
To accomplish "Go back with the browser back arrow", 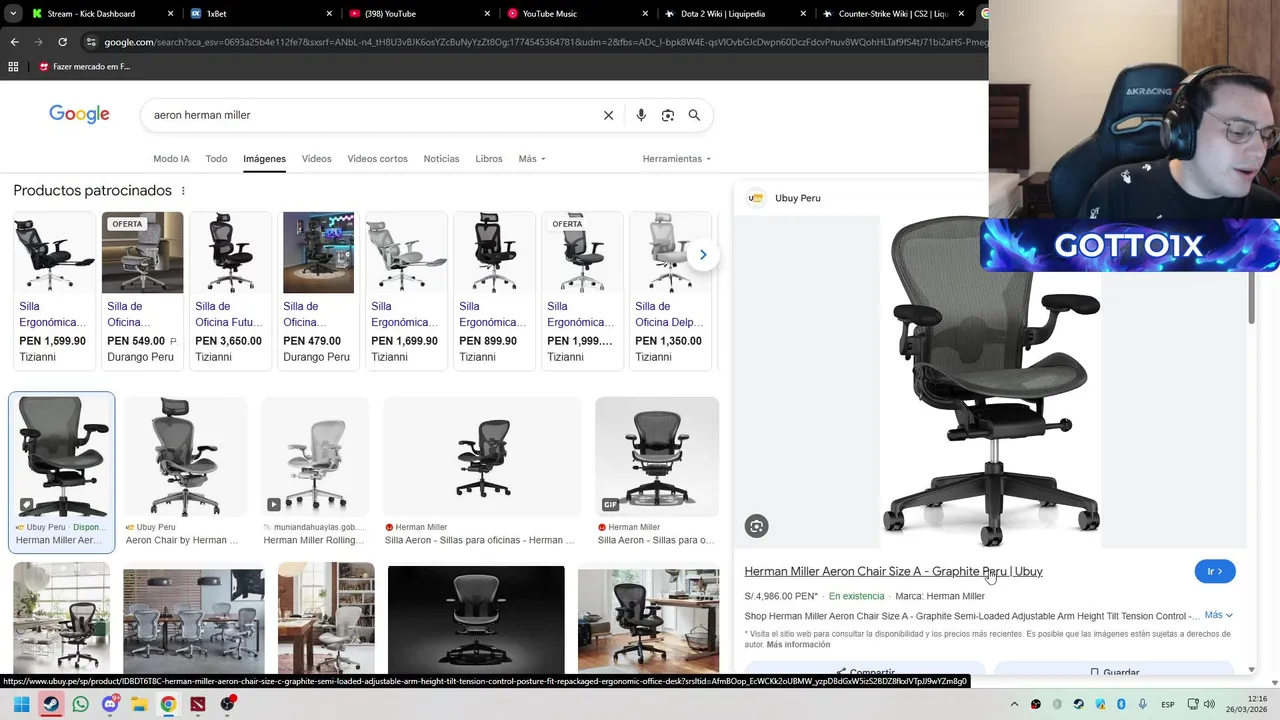I will click(x=14, y=42).
